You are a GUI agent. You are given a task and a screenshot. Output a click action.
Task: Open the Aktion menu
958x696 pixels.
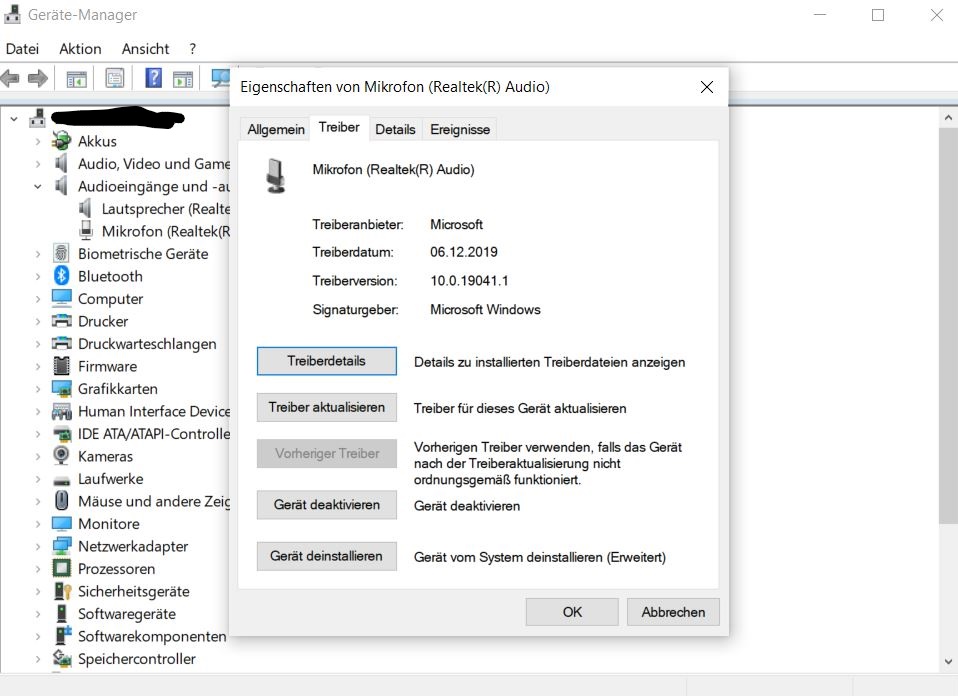[80, 48]
